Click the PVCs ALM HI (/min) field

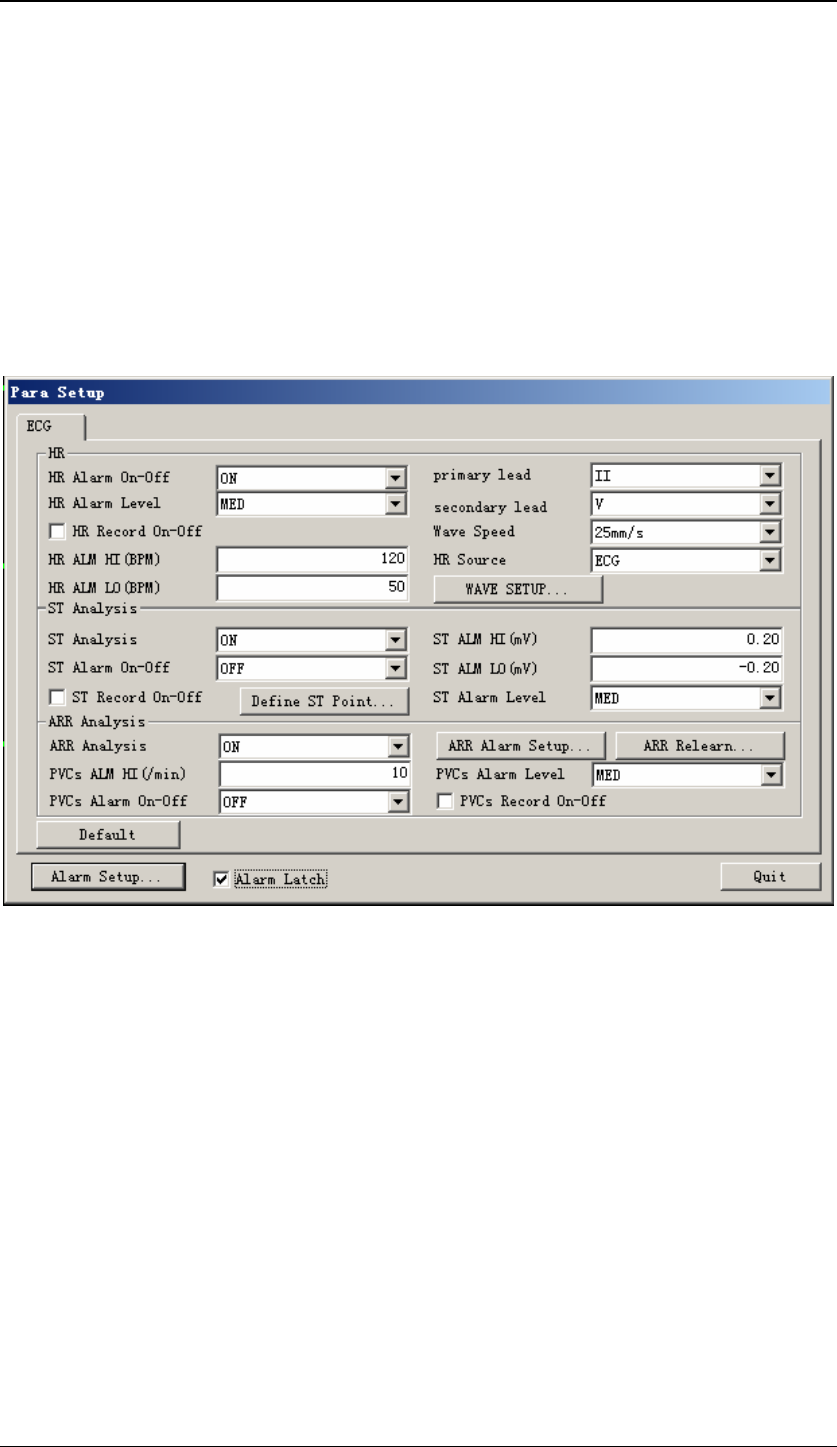tap(314, 774)
